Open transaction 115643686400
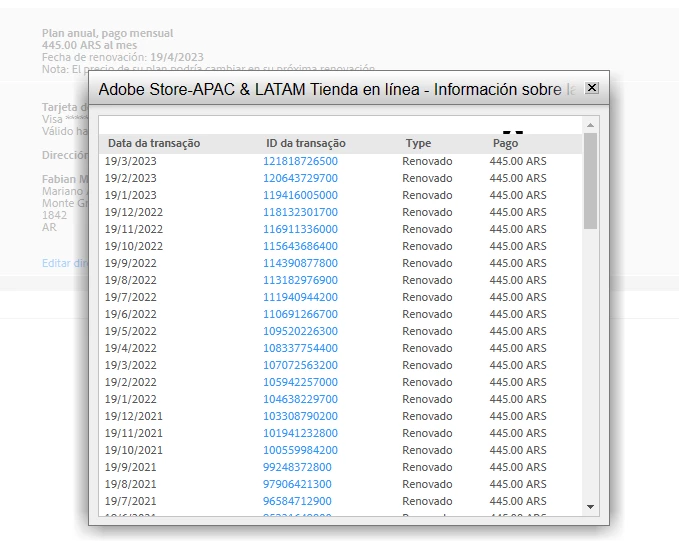Image resolution: width=679 pixels, height=541 pixels. [300, 246]
